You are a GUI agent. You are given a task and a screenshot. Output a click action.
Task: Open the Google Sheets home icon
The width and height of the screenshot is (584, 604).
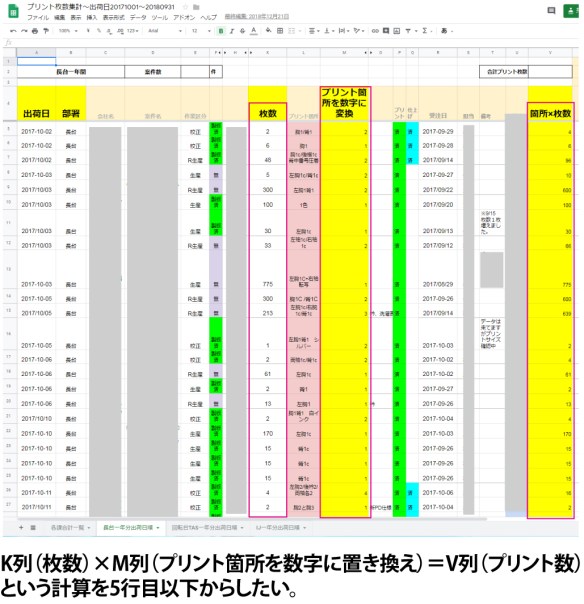tap(13, 11)
